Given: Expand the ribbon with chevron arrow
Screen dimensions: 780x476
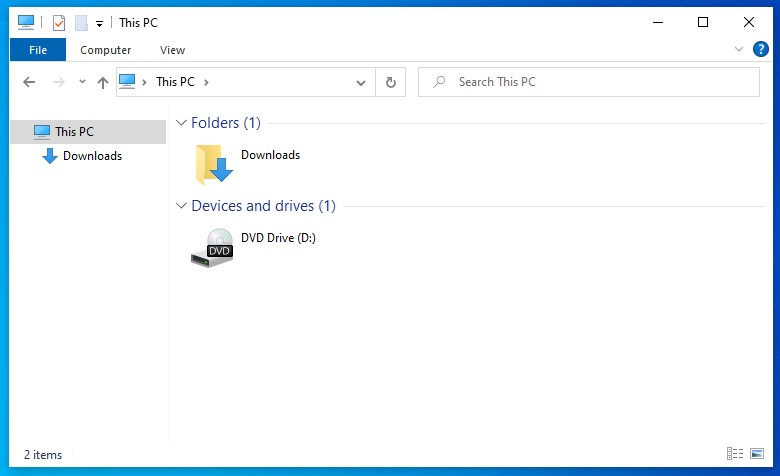Looking at the screenshot, I should pos(739,49).
